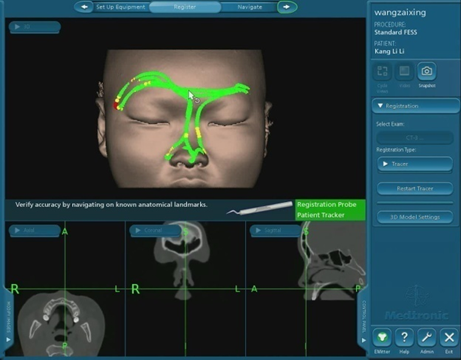Expand the 3D view label dropdown
Screen dimensions: 461x360
point(35,27)
